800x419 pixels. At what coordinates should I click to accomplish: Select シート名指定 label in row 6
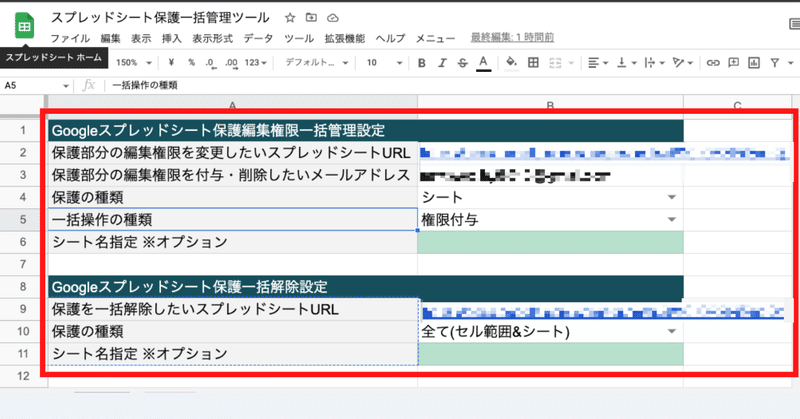coord(233,242)
